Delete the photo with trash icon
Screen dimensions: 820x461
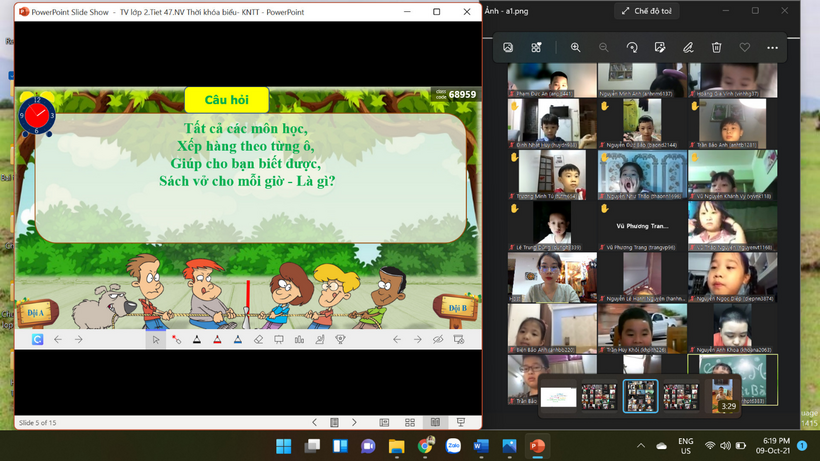(716, 47)
